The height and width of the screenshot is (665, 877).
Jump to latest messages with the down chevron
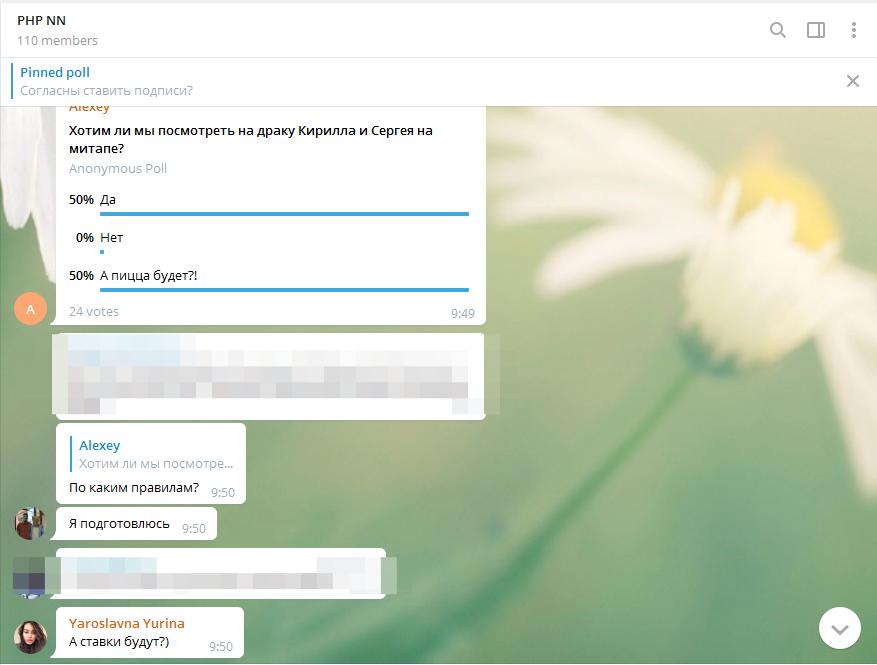pos(838,628)
